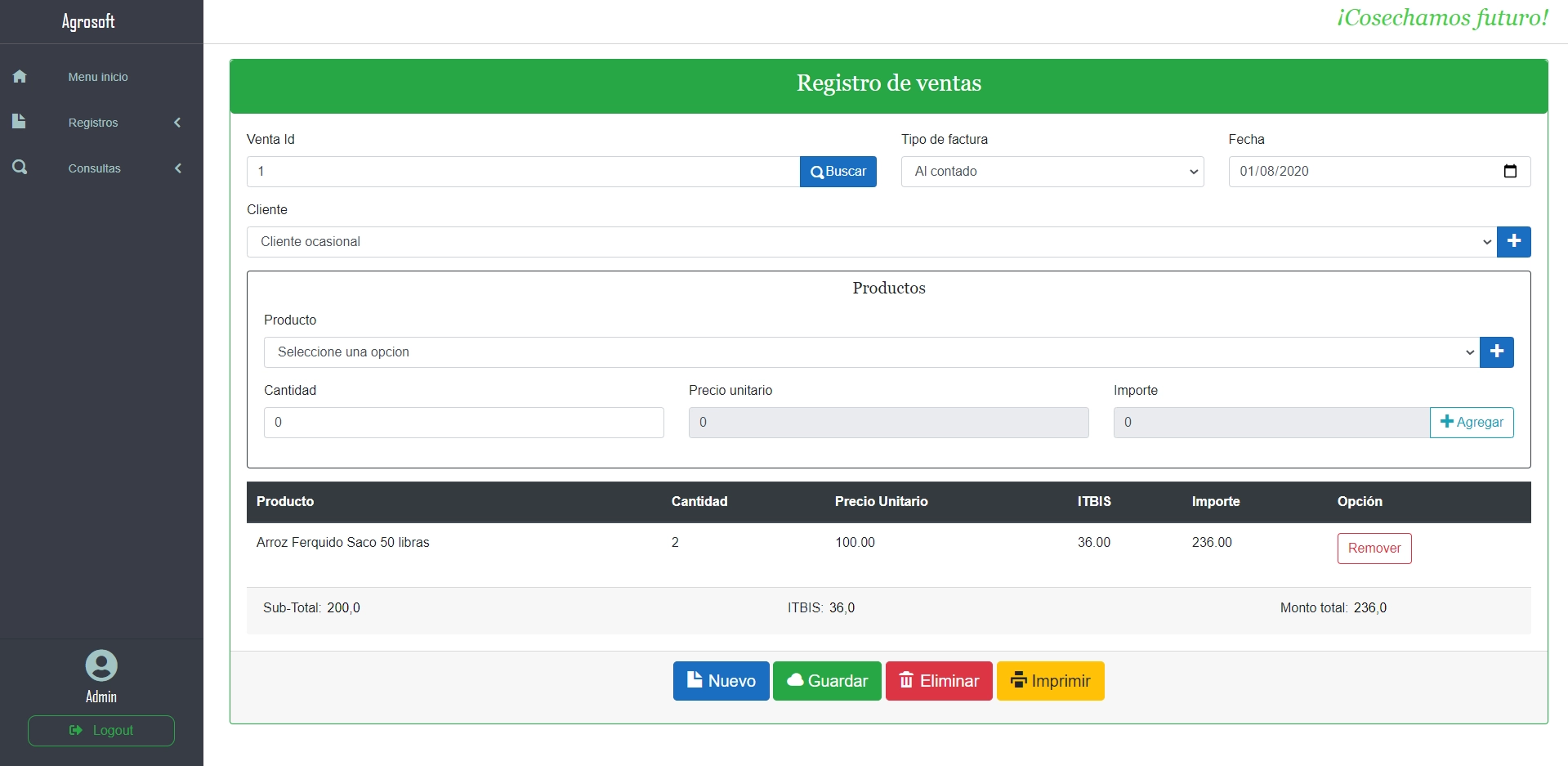Click the Nuevo button
Viewport: 1568px width, 766px height.
721,681
